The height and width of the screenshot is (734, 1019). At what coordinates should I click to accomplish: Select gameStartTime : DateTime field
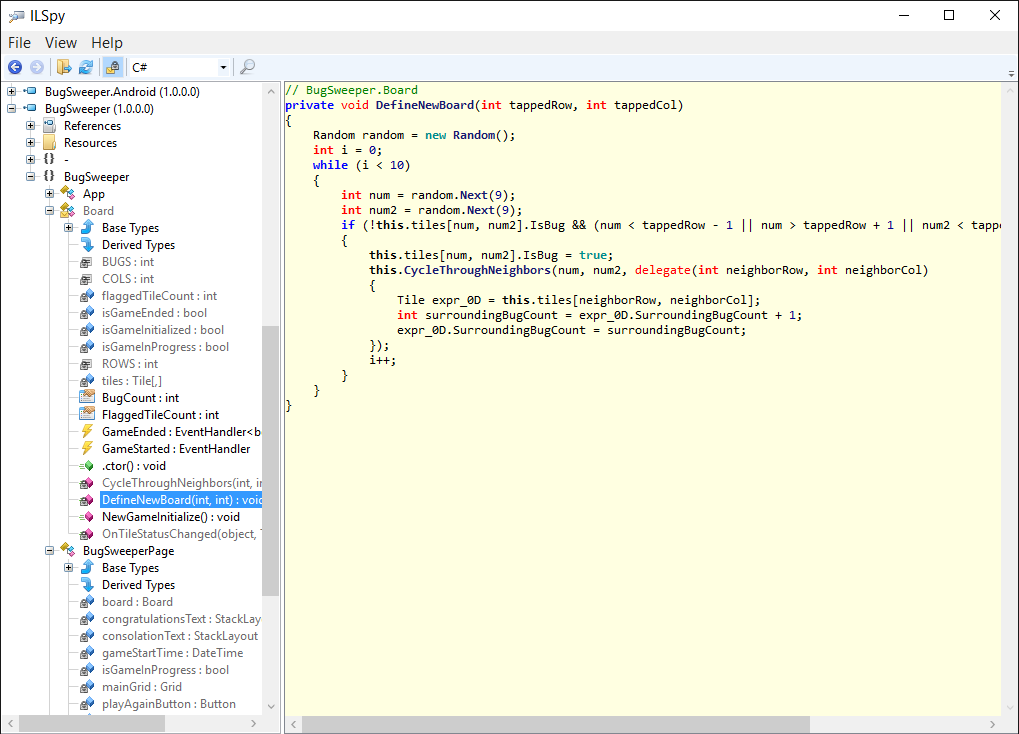coord(172,653)
